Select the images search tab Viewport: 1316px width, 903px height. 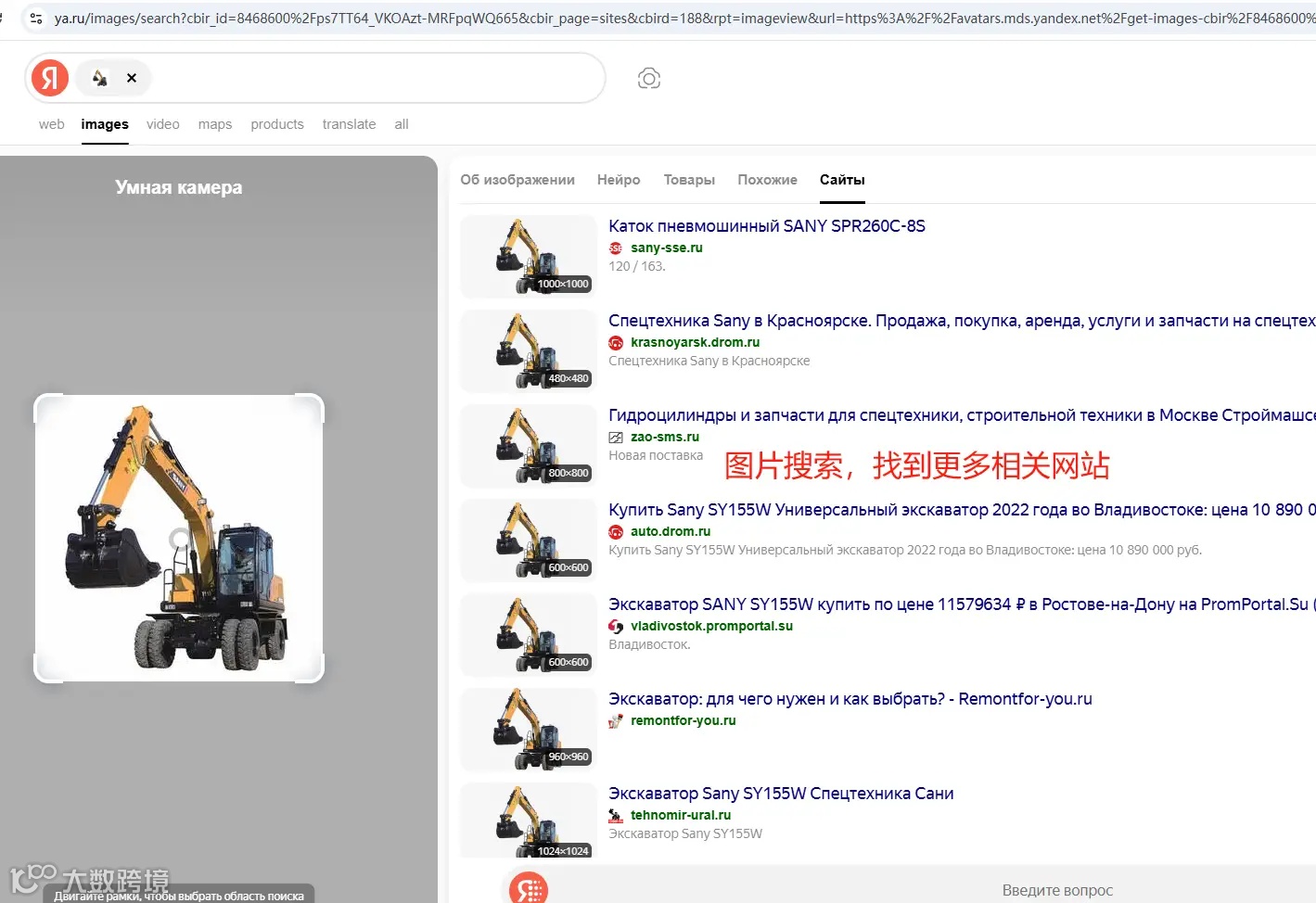point(105,124)
